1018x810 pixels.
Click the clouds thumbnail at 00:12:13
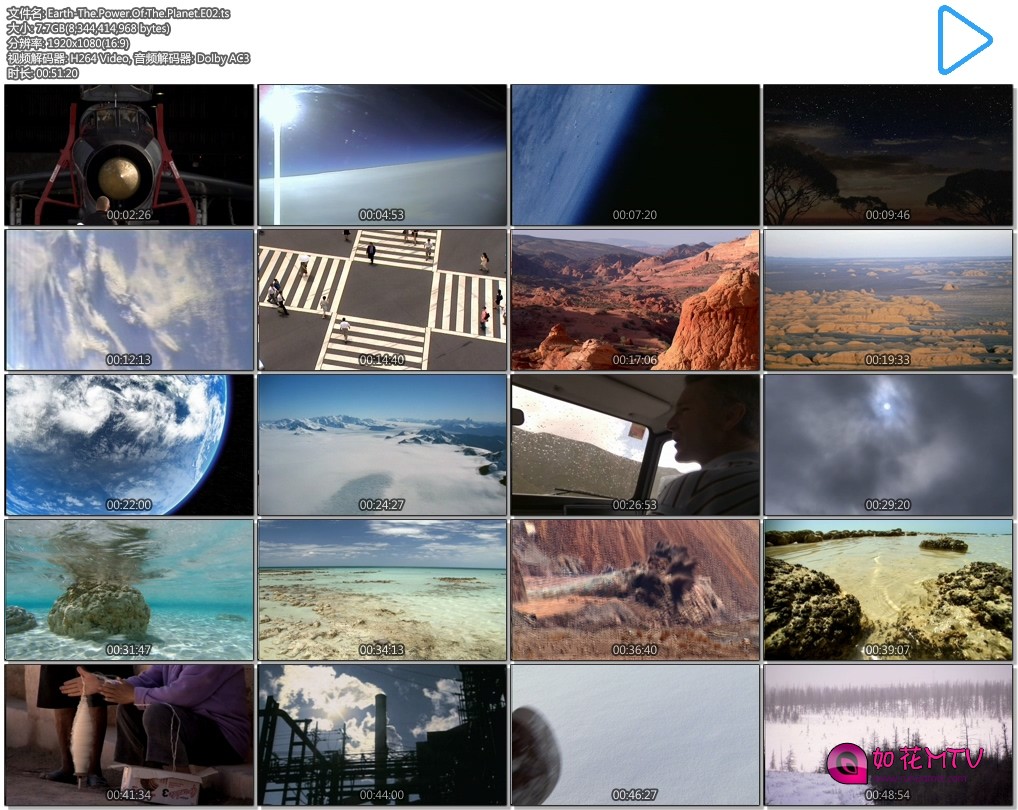129,300
